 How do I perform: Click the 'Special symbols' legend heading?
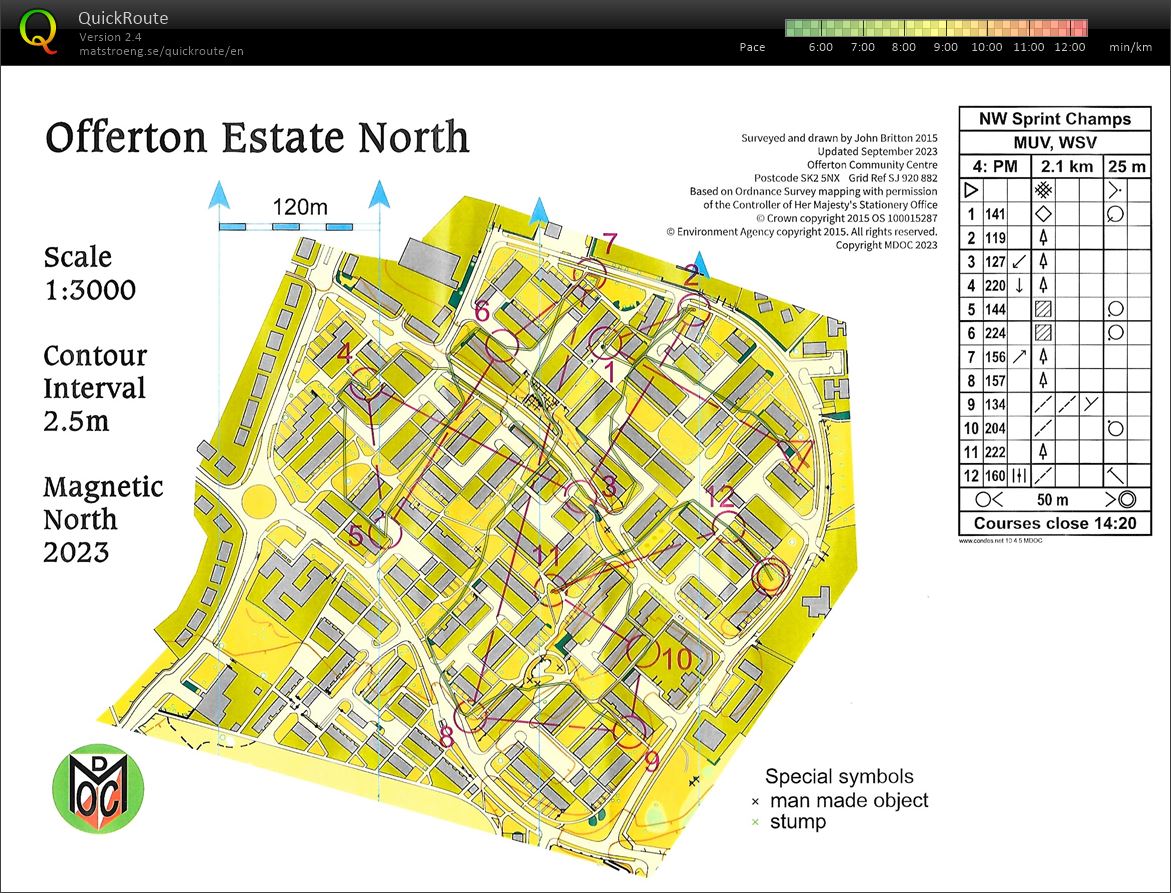click(x=839, y=777)
